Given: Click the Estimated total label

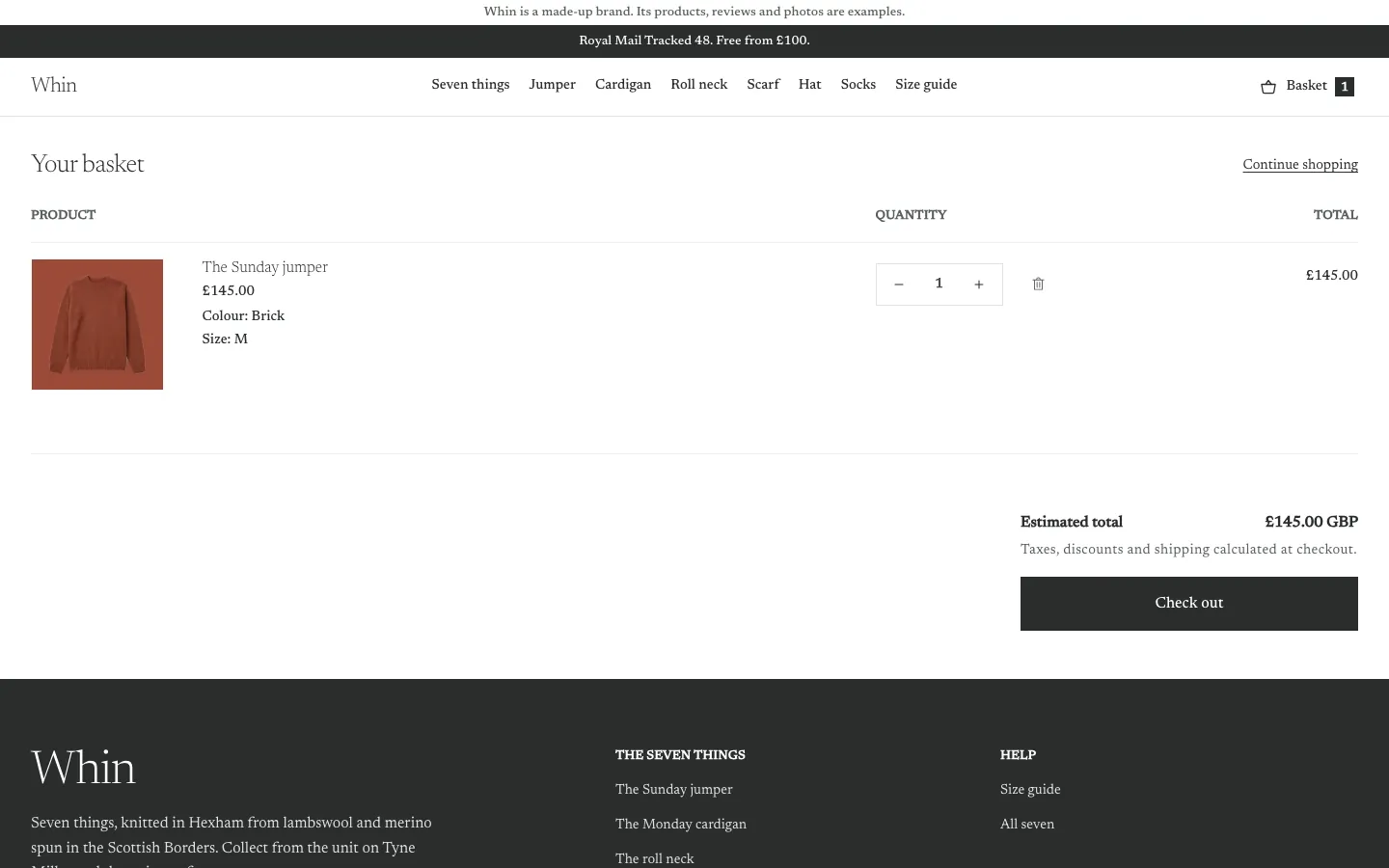Looking at the screenshot, I should tap(1072, 522).
